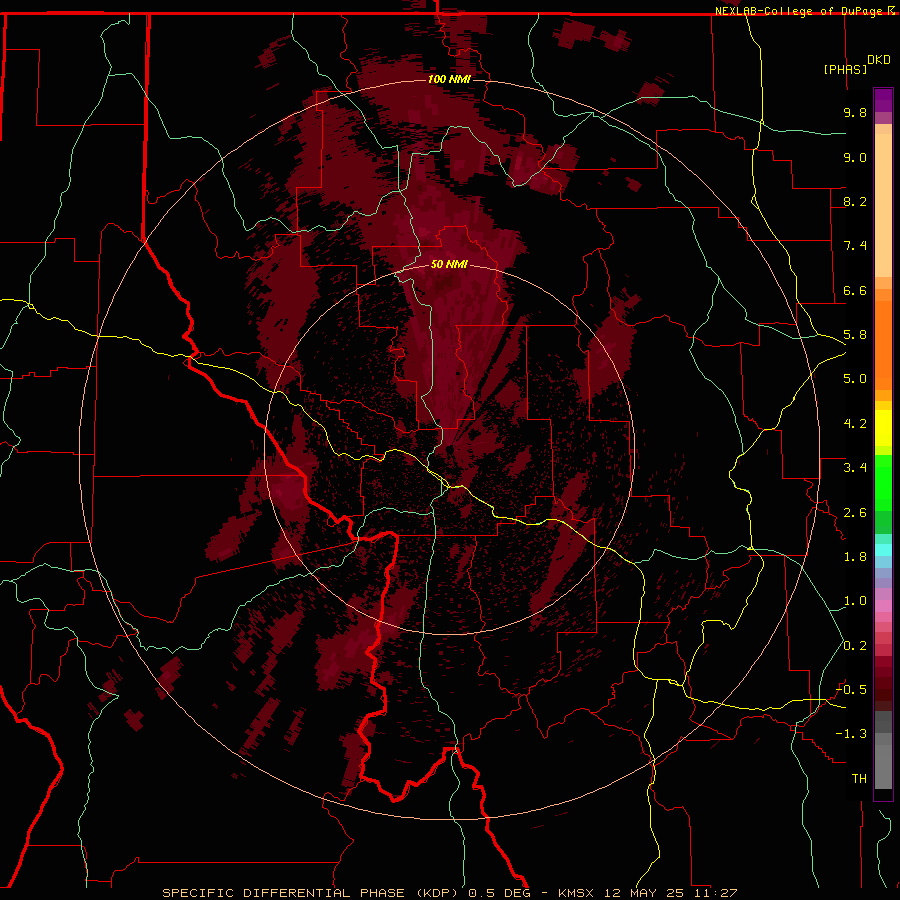
Task: Click the 5.8 value on the color scale
Action: pyautogui.click(x=855, y=335)
